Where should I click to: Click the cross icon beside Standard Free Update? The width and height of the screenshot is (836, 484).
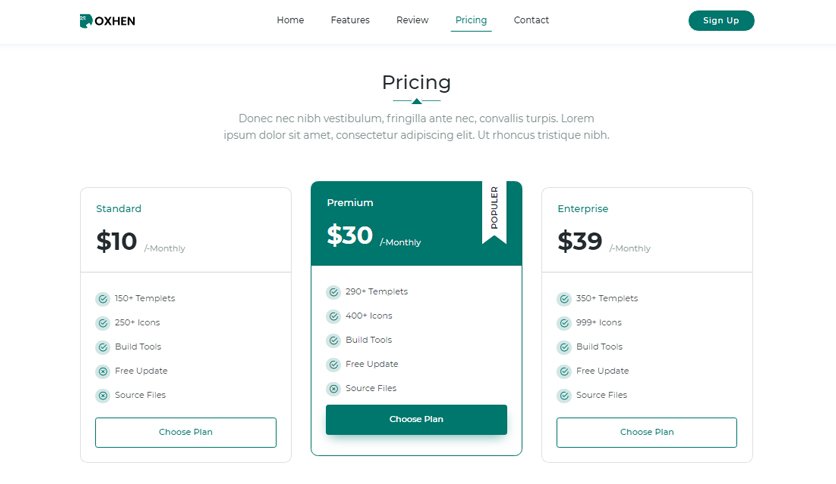click(103, 372)
